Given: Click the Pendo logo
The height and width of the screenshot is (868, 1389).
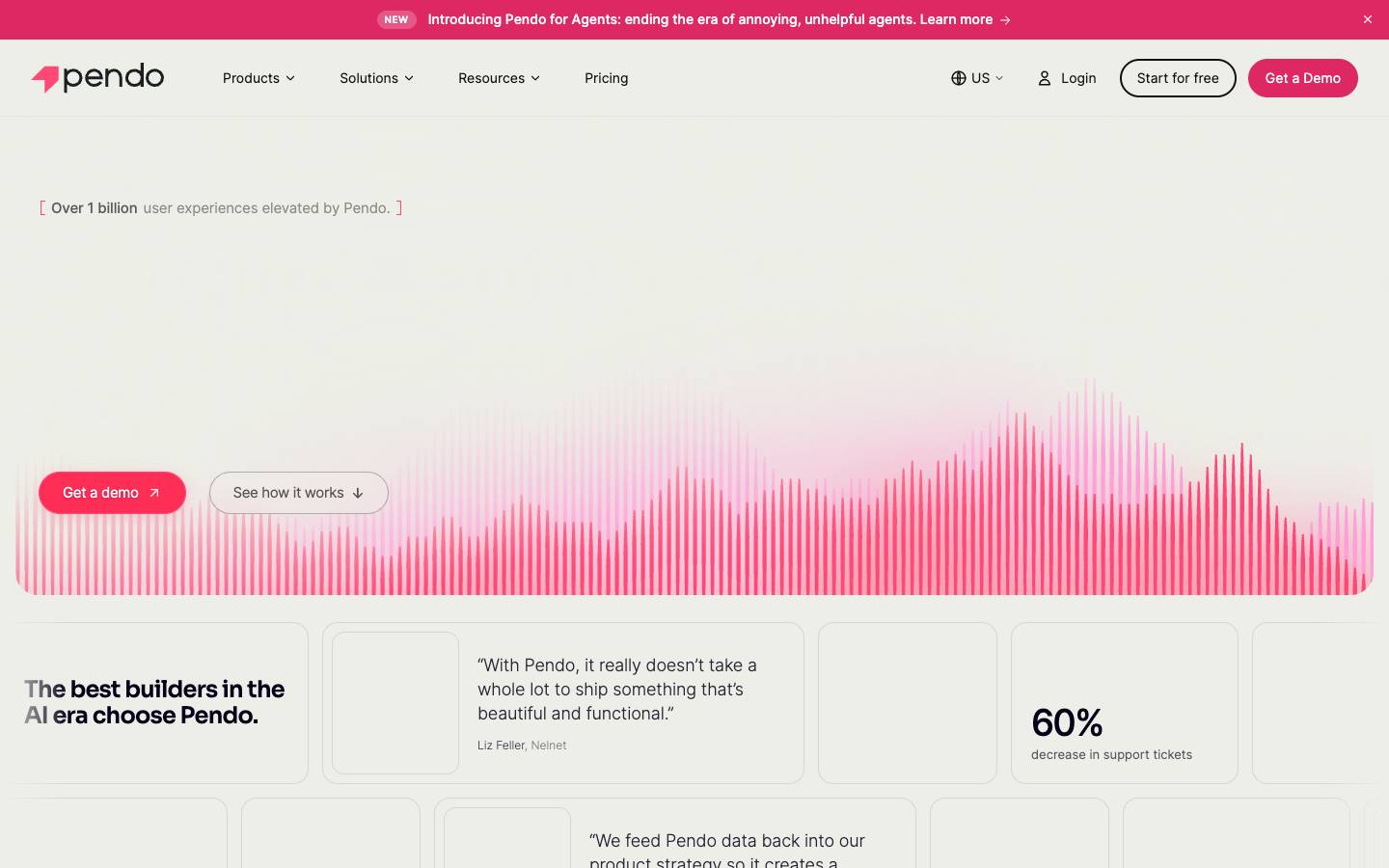Looking at the screenshot, I should pyautogui.click(x=97, y=78).
